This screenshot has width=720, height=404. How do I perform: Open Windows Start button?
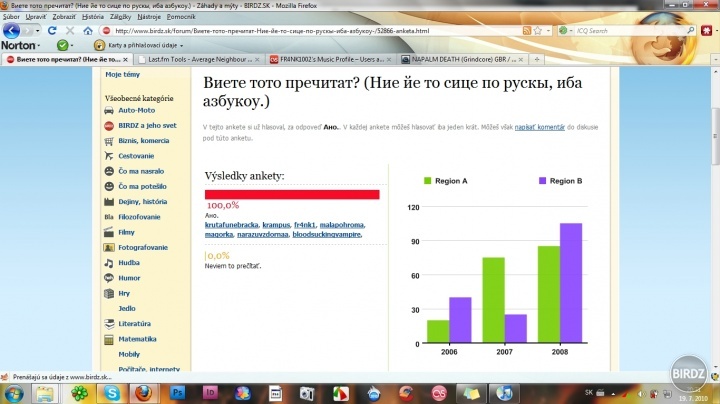coord(14,394)
